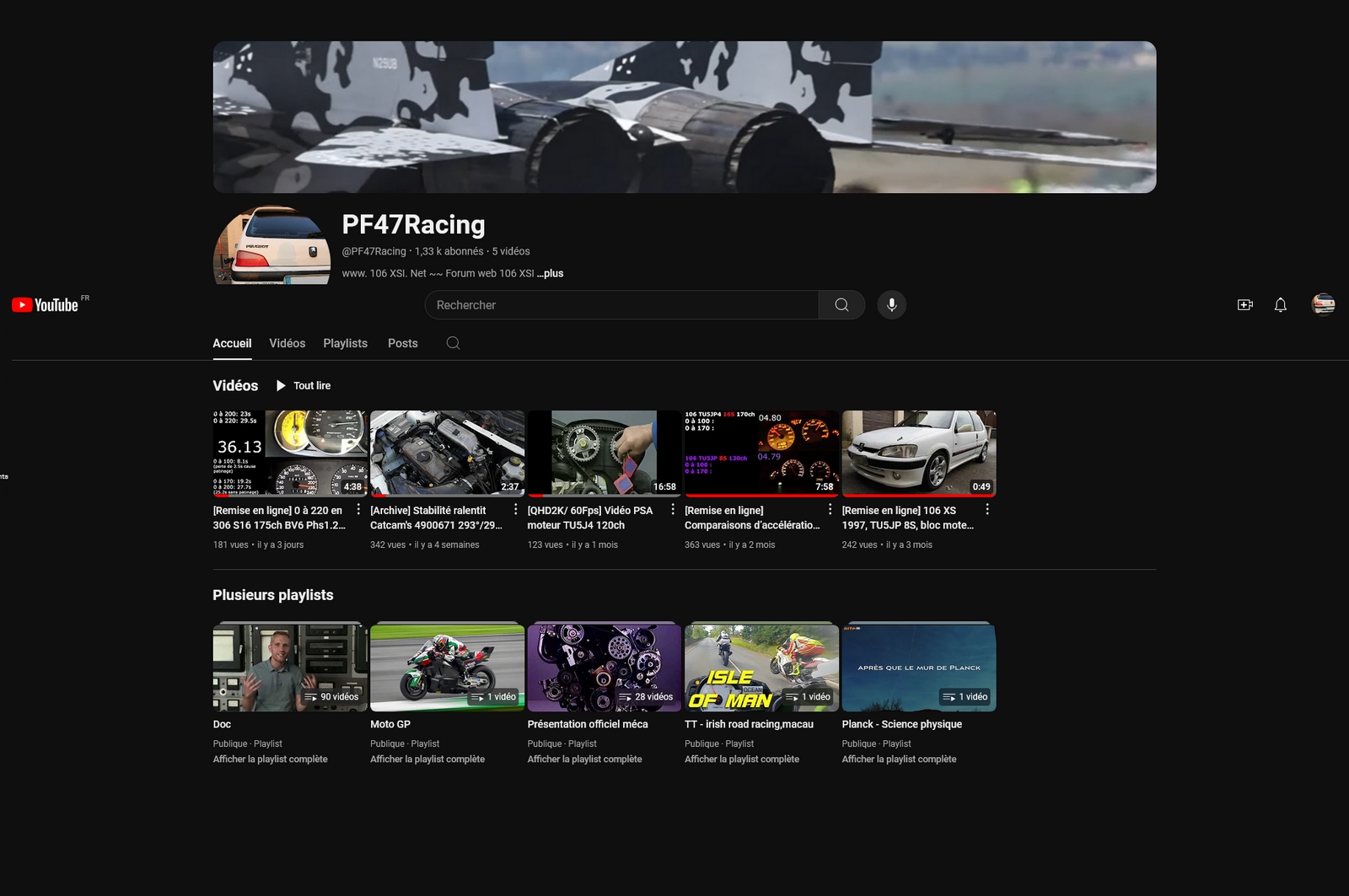This screenshot has height=896, width=1349.
Task: Click into the Rechercher search field
Action: point(622,305)
